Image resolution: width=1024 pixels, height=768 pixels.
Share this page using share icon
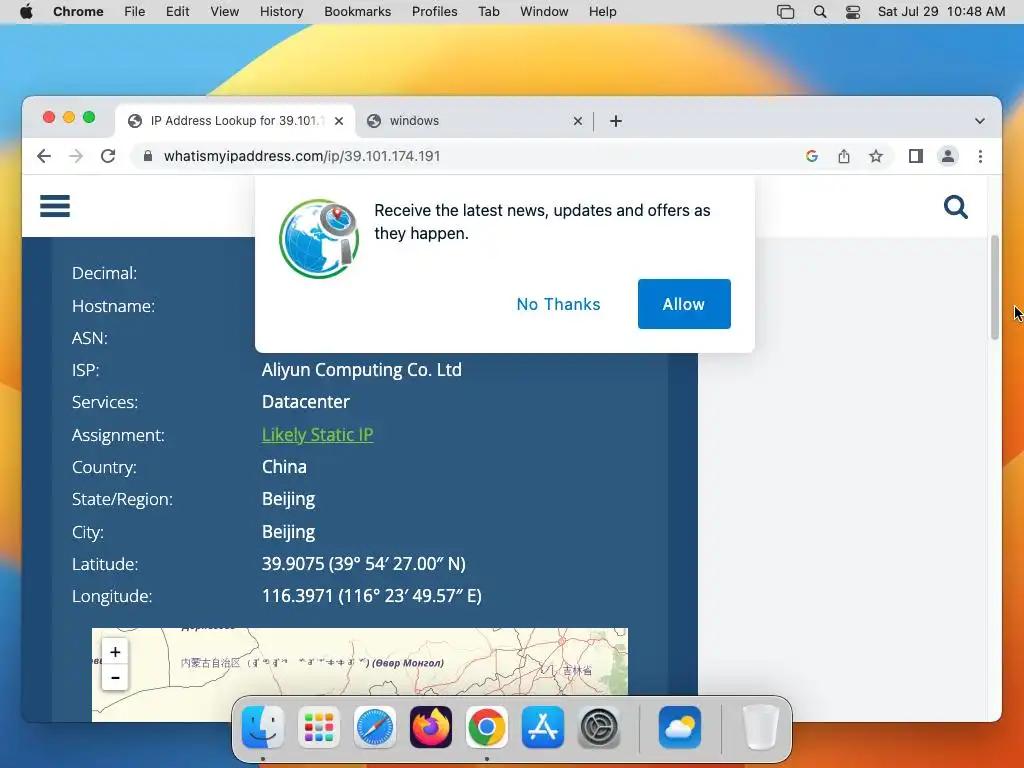(844, 156)
